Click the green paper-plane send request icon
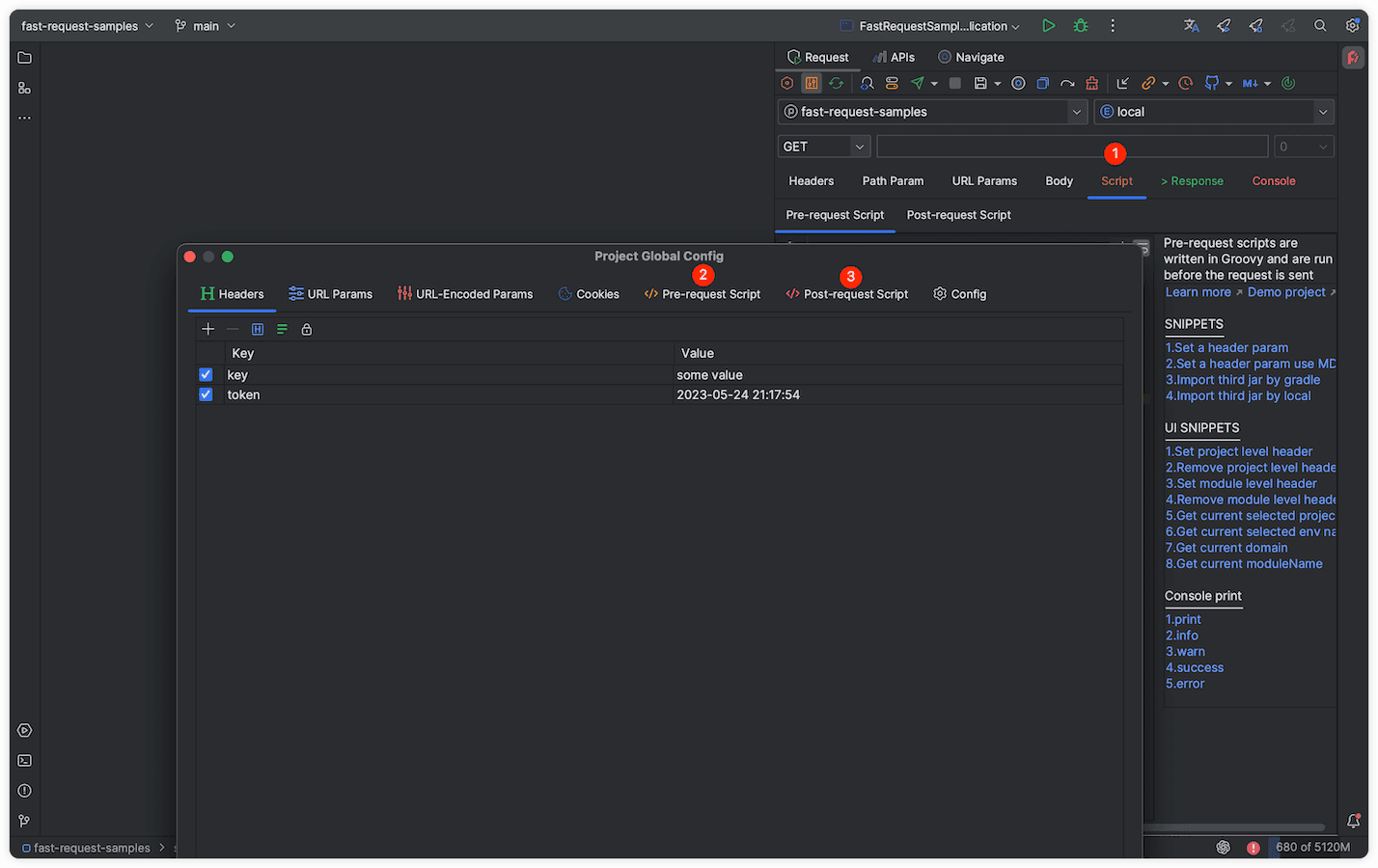Screen dimensions: 1378x868 (918, 84)
